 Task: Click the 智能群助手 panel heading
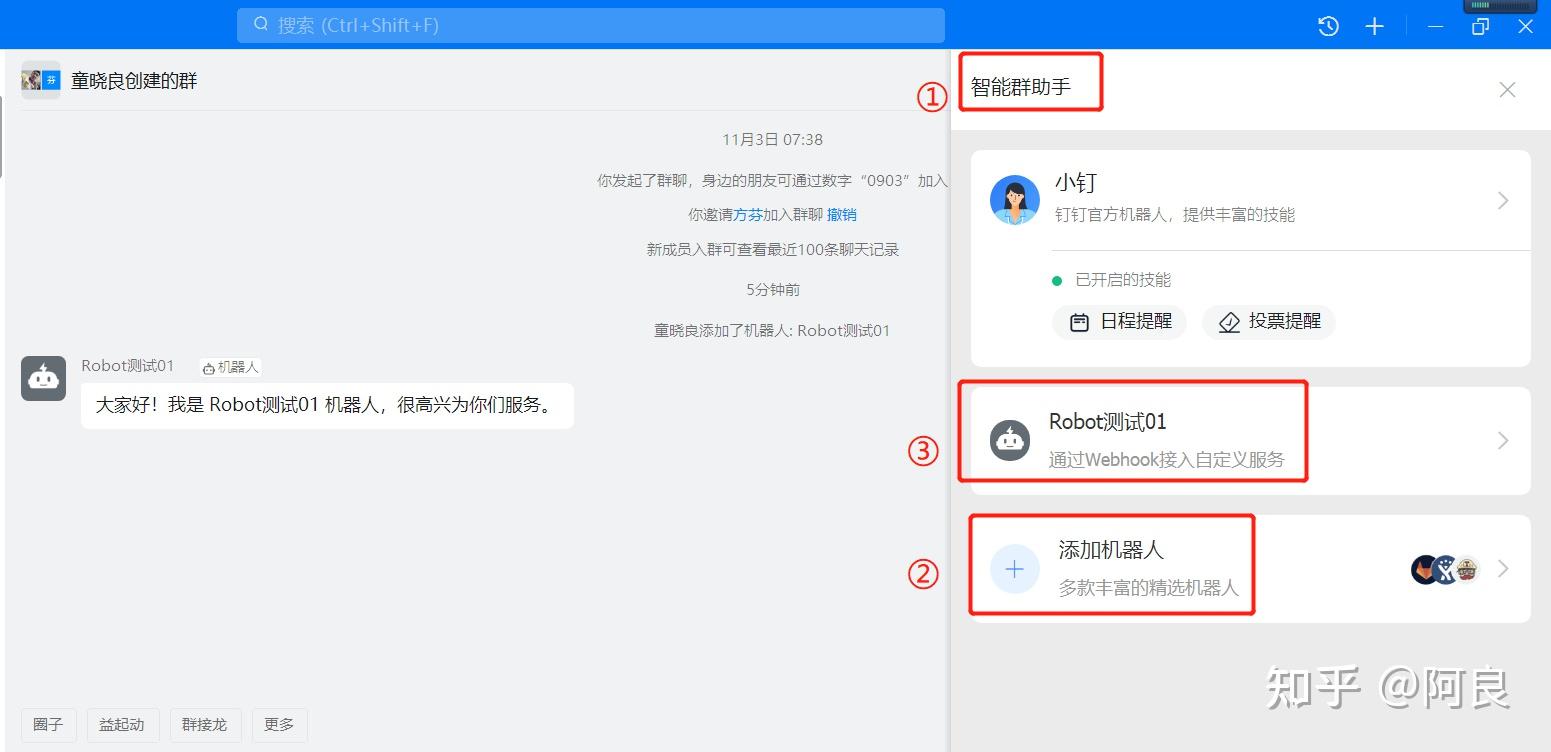pos(1021,87)
